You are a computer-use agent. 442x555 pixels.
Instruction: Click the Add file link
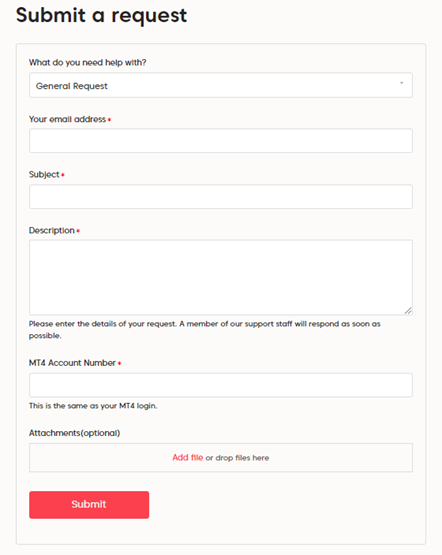[x=188, y=458]
